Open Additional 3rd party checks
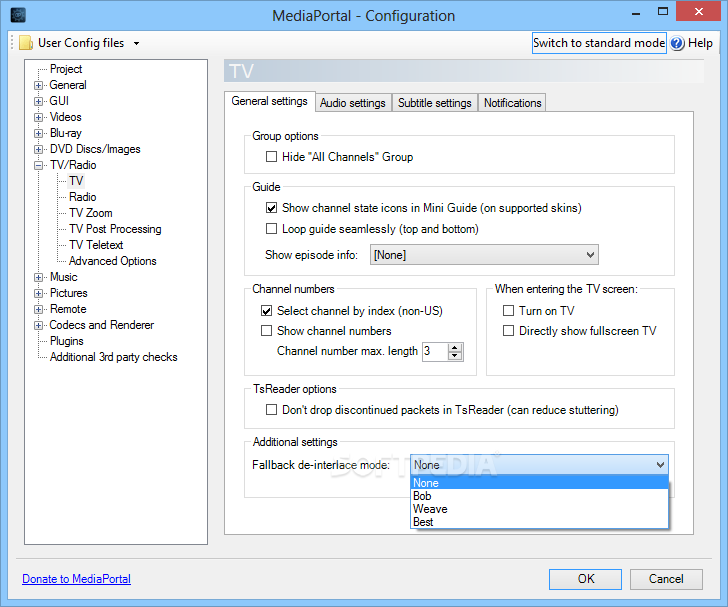The height and width of the screenshot is (607, 728). pos(114,357)
